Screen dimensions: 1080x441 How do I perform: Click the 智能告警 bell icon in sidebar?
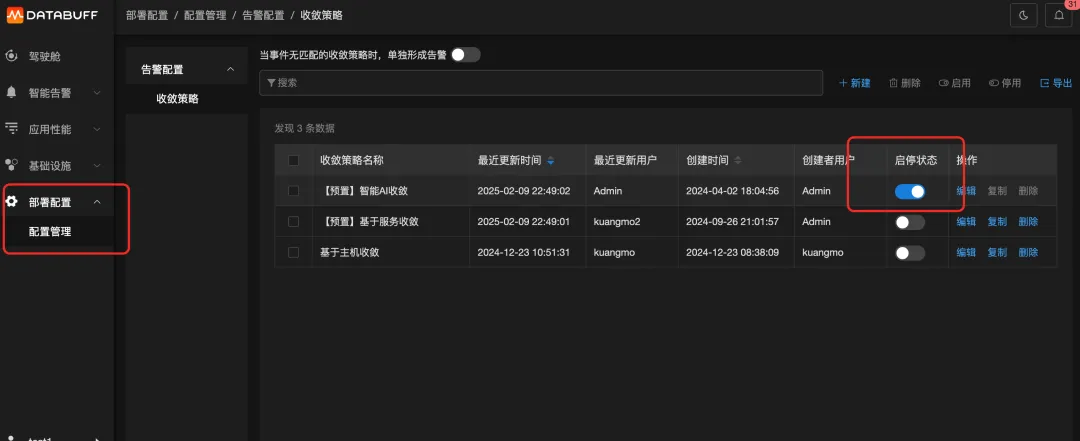click(11, 92)
